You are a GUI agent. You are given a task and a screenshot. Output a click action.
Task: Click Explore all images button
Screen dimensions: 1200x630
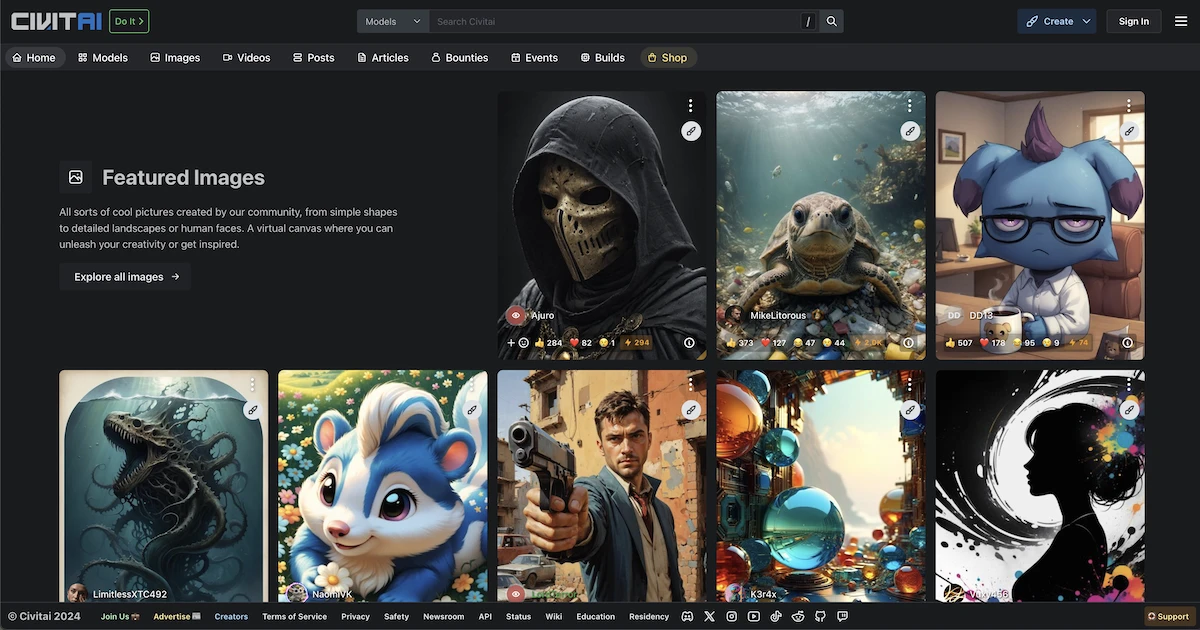(x=125, y=277)
